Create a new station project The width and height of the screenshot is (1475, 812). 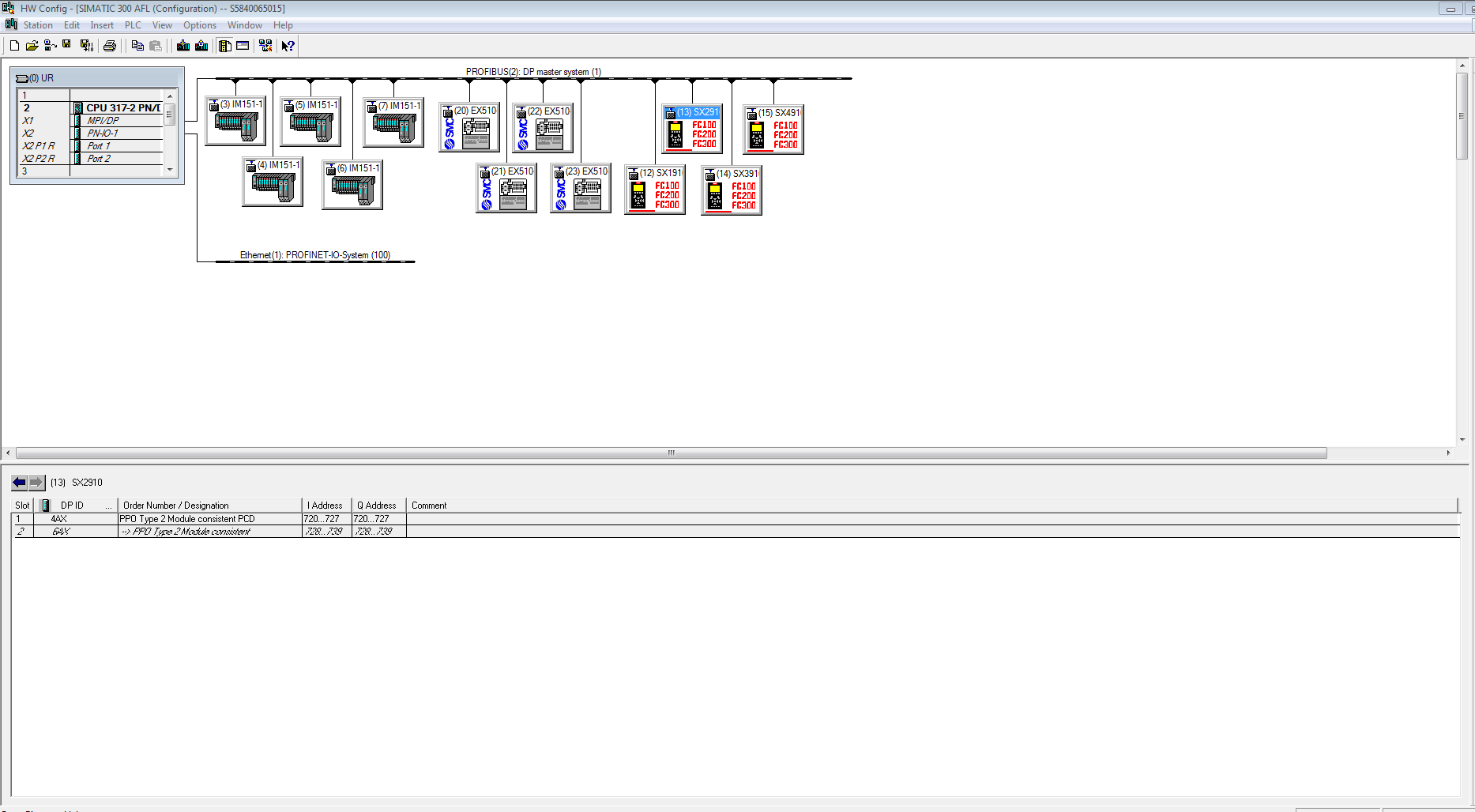(13, 45)
